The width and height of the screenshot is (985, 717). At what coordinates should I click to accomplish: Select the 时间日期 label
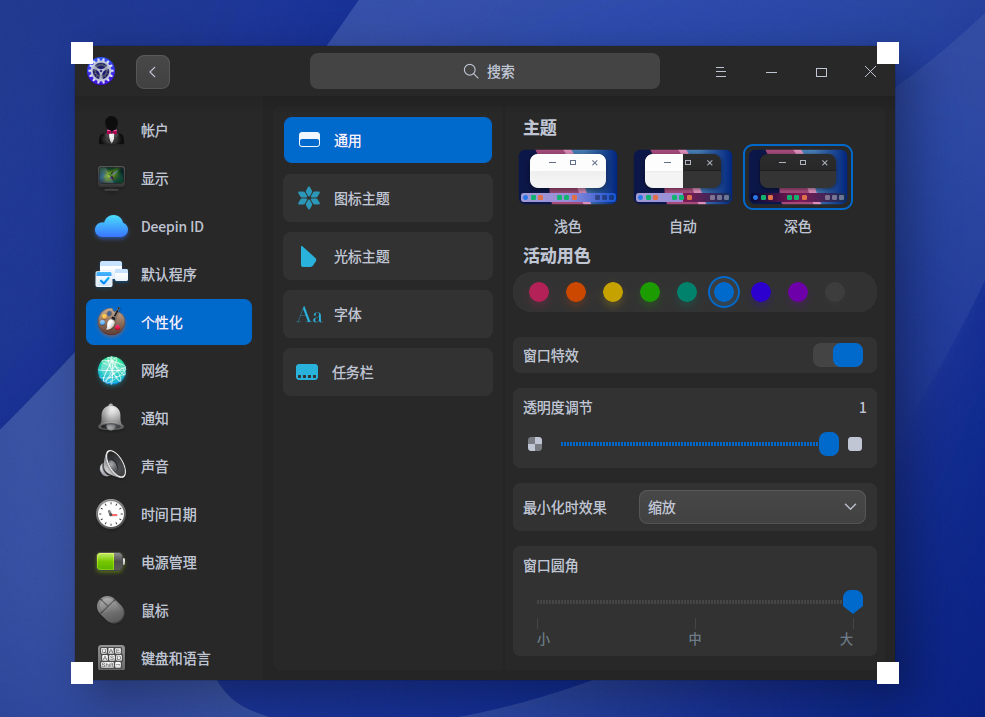tap(169, 515)
